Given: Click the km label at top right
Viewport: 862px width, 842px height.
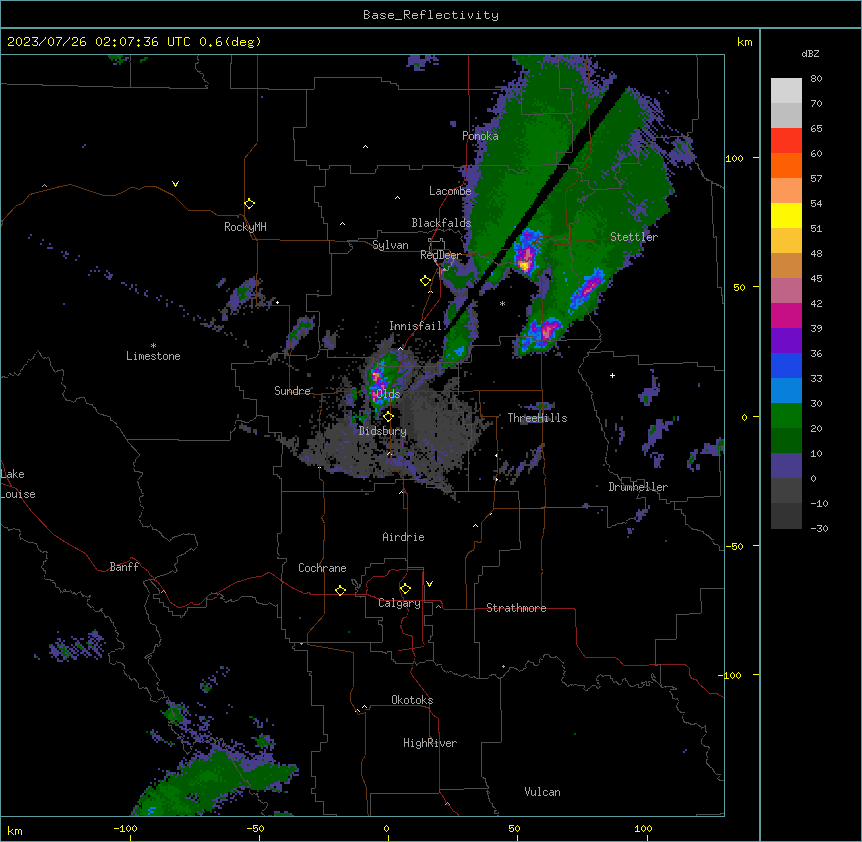Looking at the screenshot, I should pos(744,42).
